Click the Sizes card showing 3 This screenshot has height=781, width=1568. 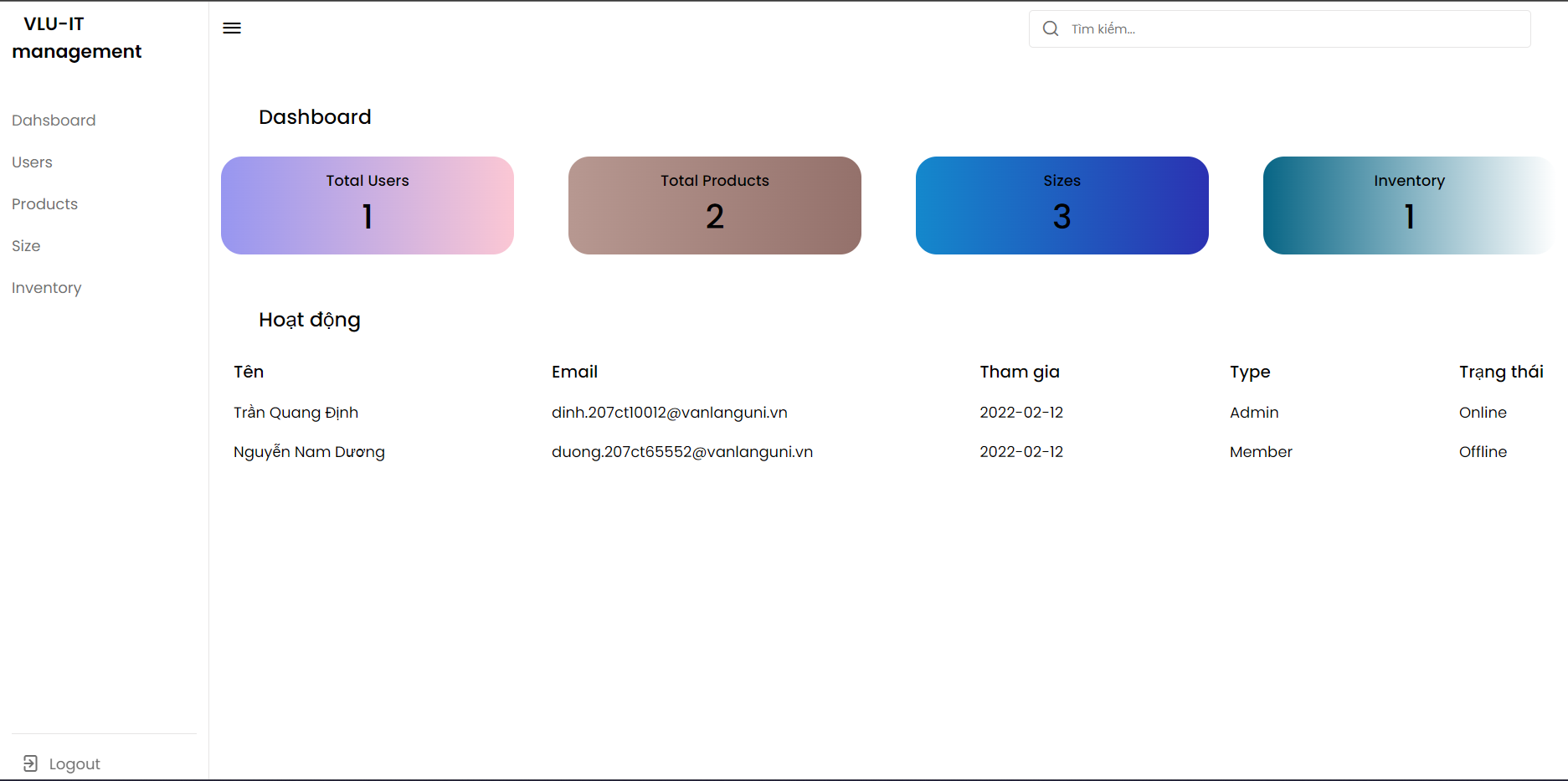[1062, 205]
